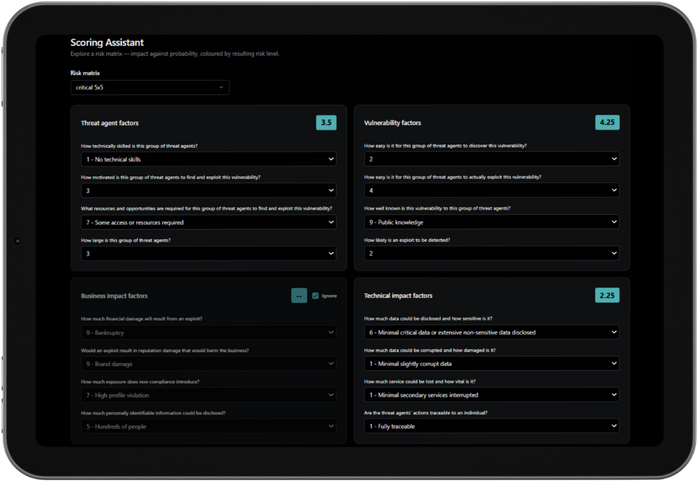Uncheck the Ignore checkbox for Business impact factors
The width and height of the screenshot is (700, 482).
tap(315, 296)
